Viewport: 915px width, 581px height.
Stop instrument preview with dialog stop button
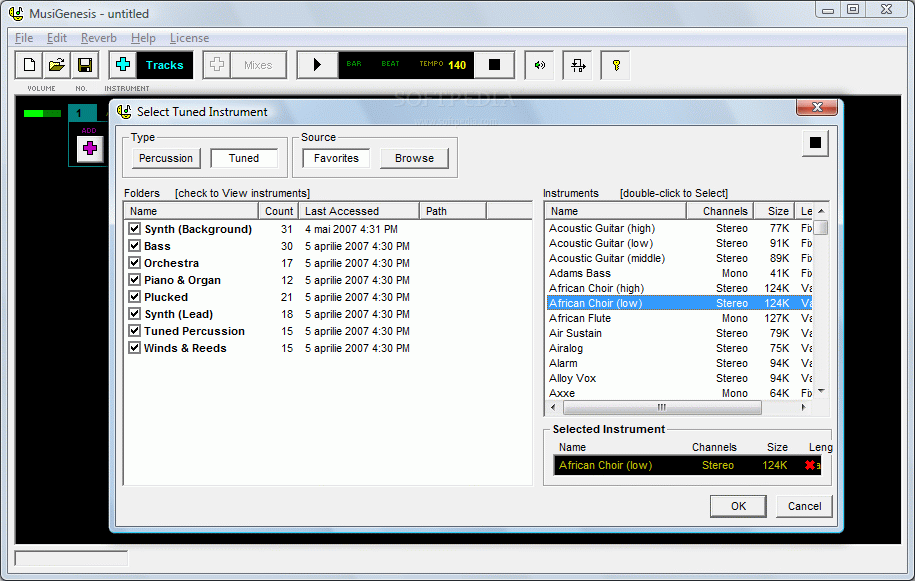tap(815, 143)
